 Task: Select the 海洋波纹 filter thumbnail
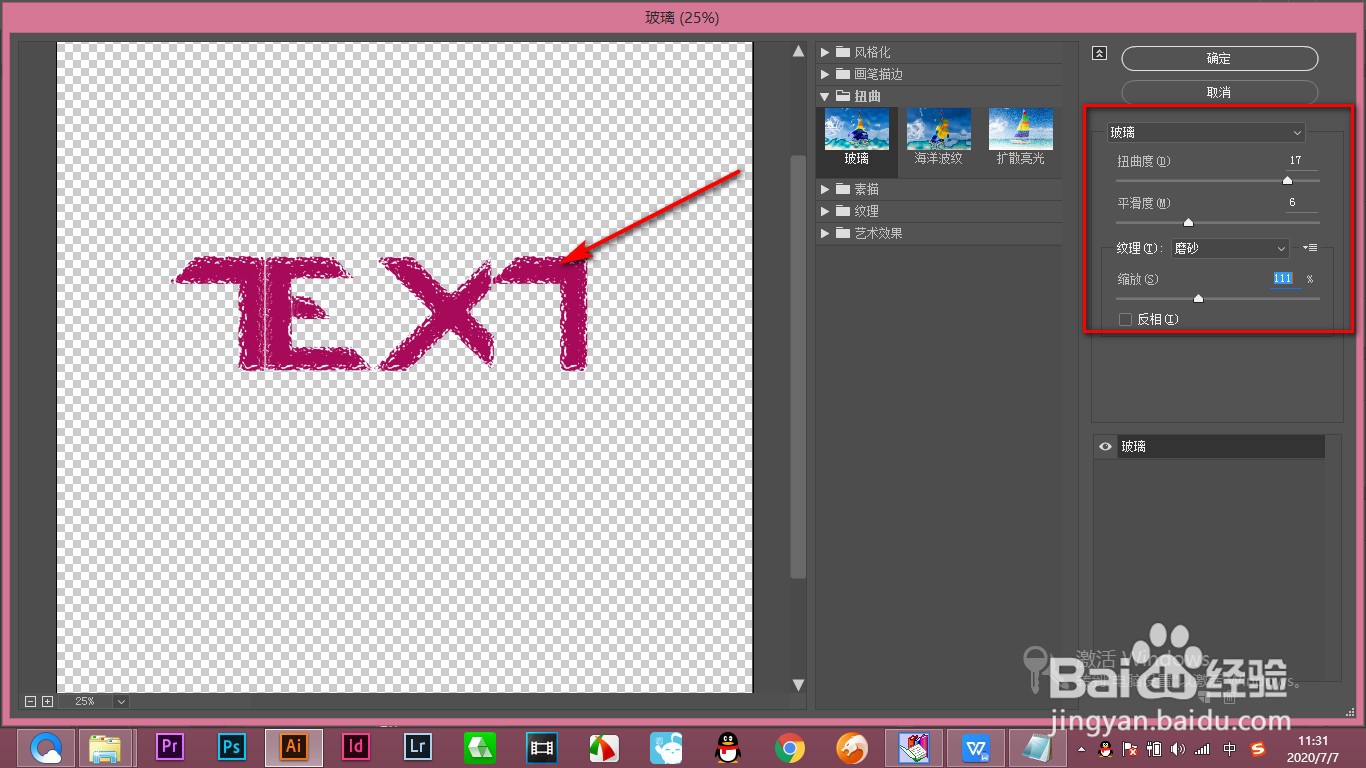coord(938,137)
